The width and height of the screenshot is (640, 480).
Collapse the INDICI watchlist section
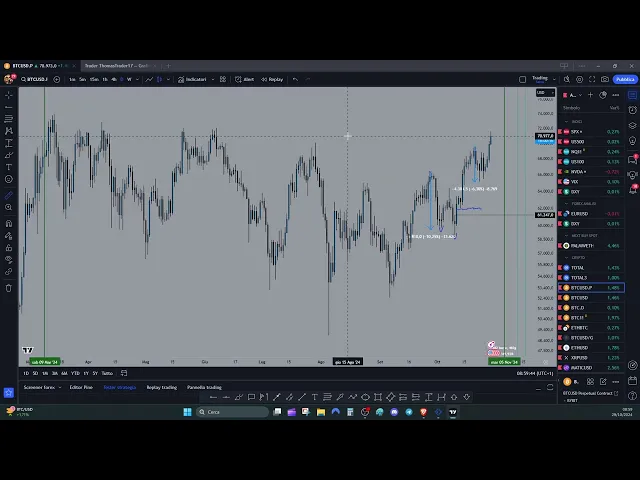(567, 122)
